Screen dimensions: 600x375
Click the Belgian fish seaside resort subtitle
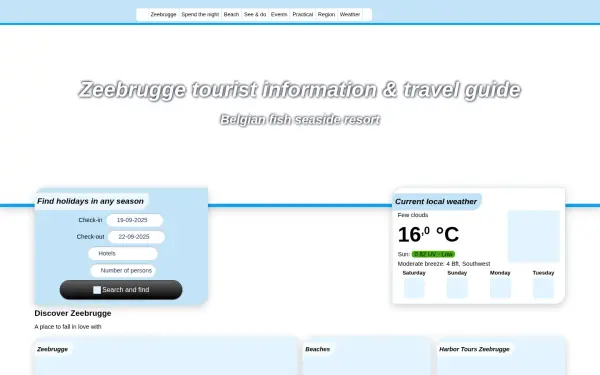(x=300, y=120)
